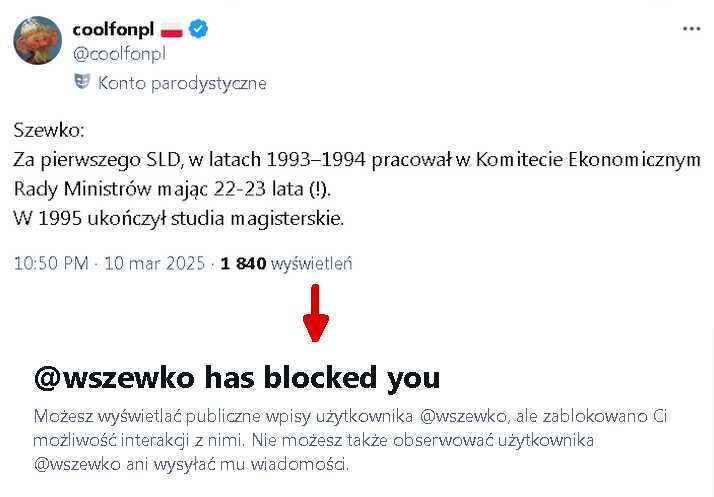The image size is (714, 497).
Task: Click the Konto parodystyczne label
Action: 182,83
